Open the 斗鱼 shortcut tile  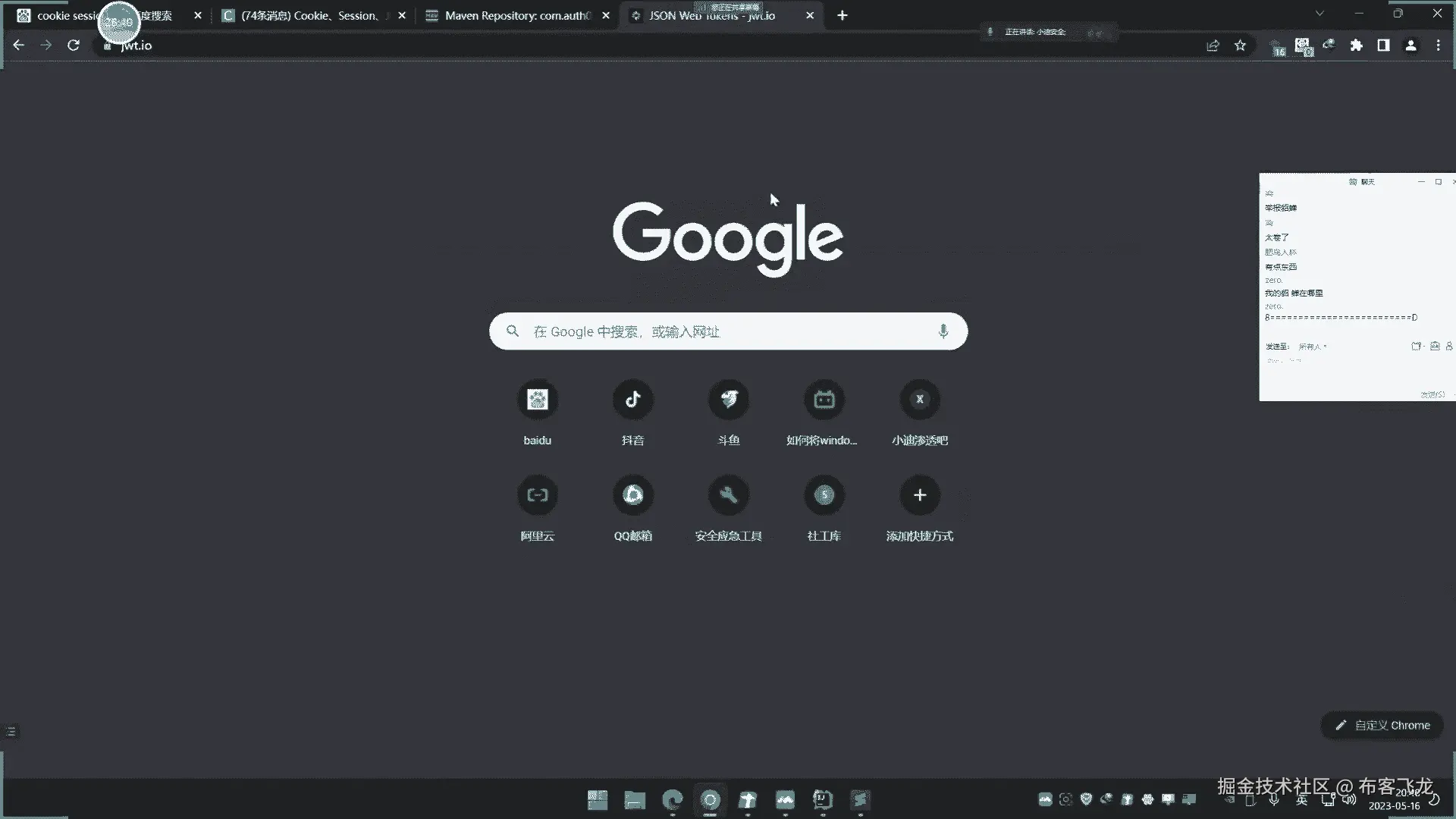click(x=728, y=400)
